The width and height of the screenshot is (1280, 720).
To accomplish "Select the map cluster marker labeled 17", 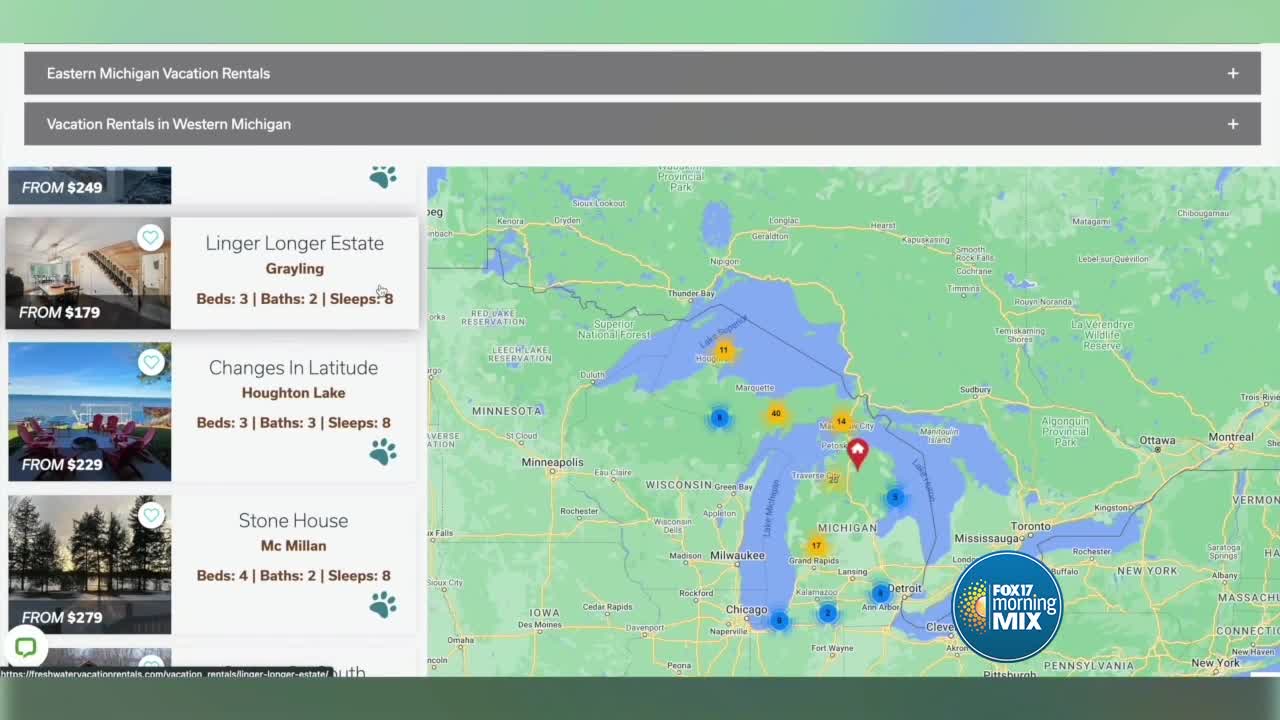I will pos(816,546).
